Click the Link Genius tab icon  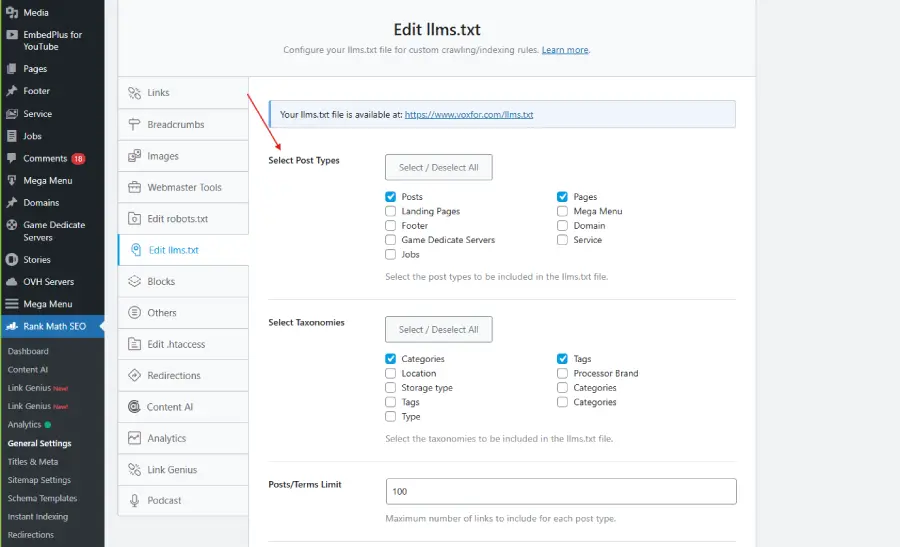point(134,470)
